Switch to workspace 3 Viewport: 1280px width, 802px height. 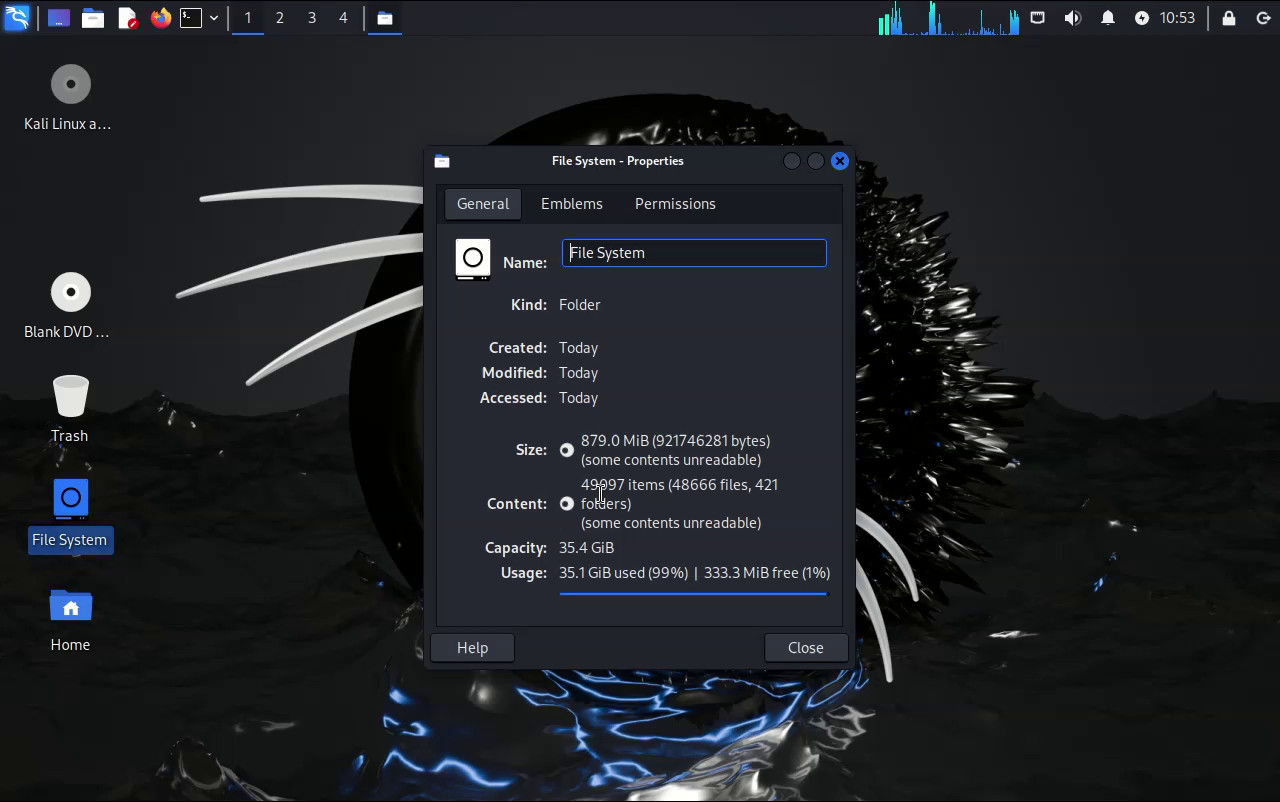pos(312,18)
